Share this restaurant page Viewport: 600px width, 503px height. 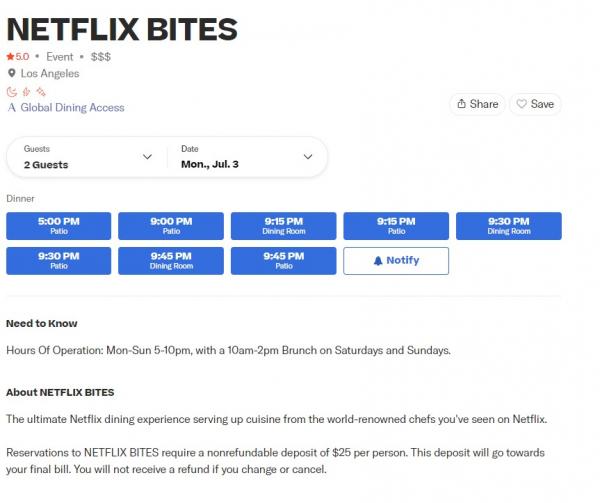478,104
